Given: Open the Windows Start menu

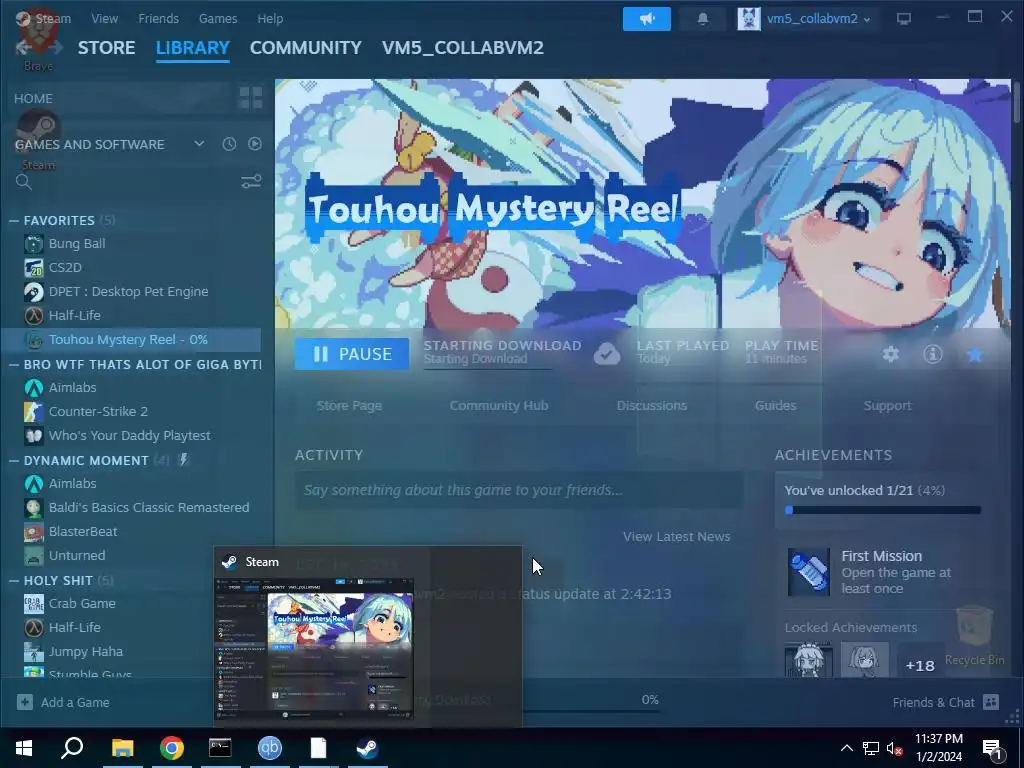Looking at the screenshot, I should pyautogui.click(x=24, y=748).
